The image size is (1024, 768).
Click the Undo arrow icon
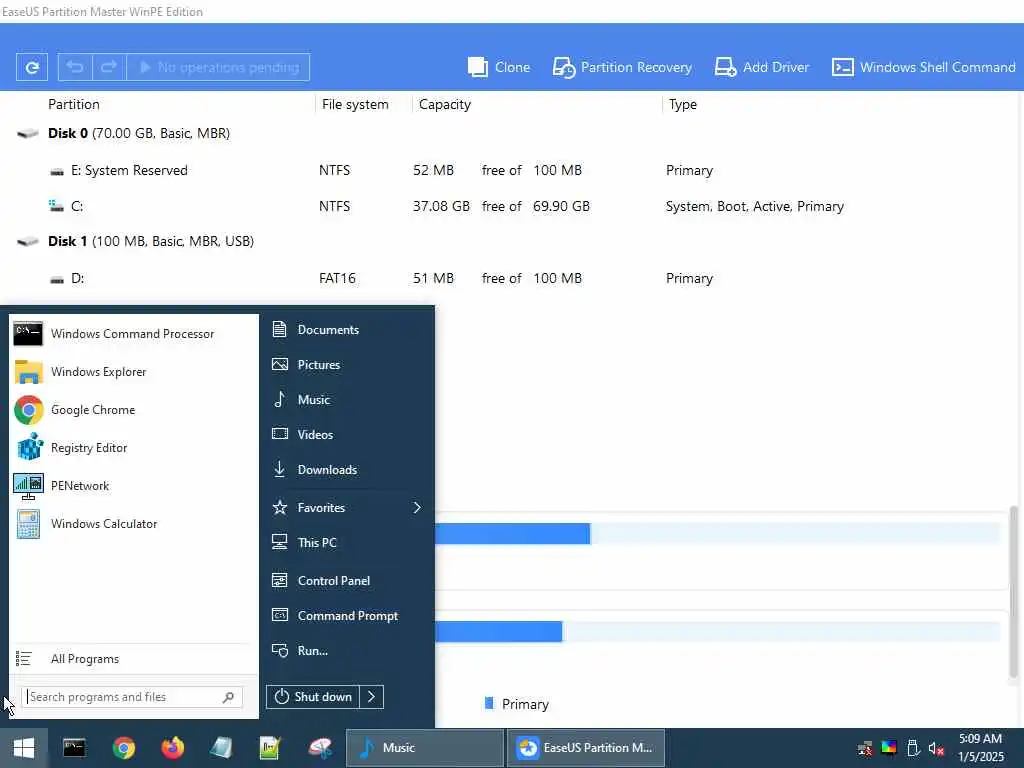[x=75, y=67]
